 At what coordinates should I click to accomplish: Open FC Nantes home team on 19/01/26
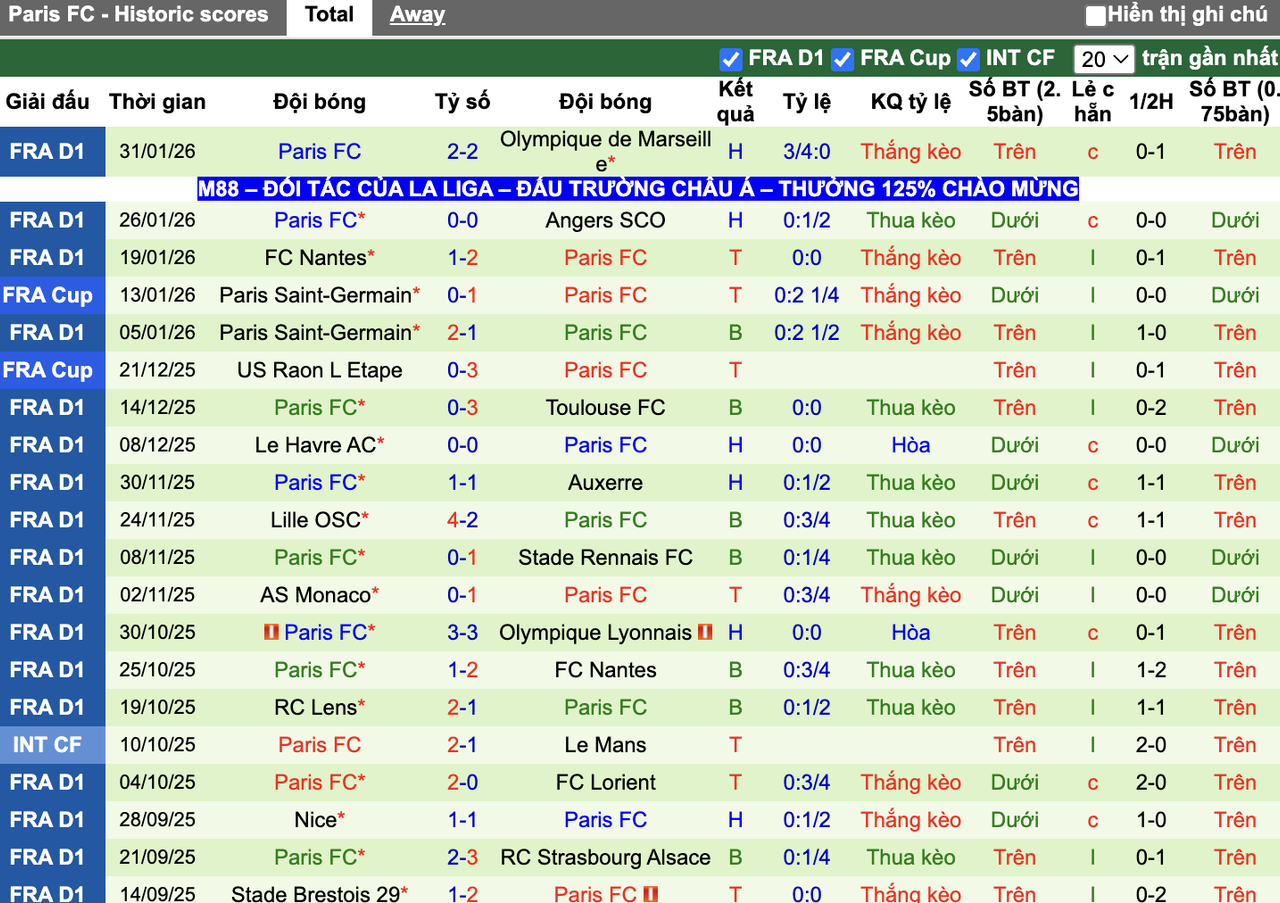point(315,257)
